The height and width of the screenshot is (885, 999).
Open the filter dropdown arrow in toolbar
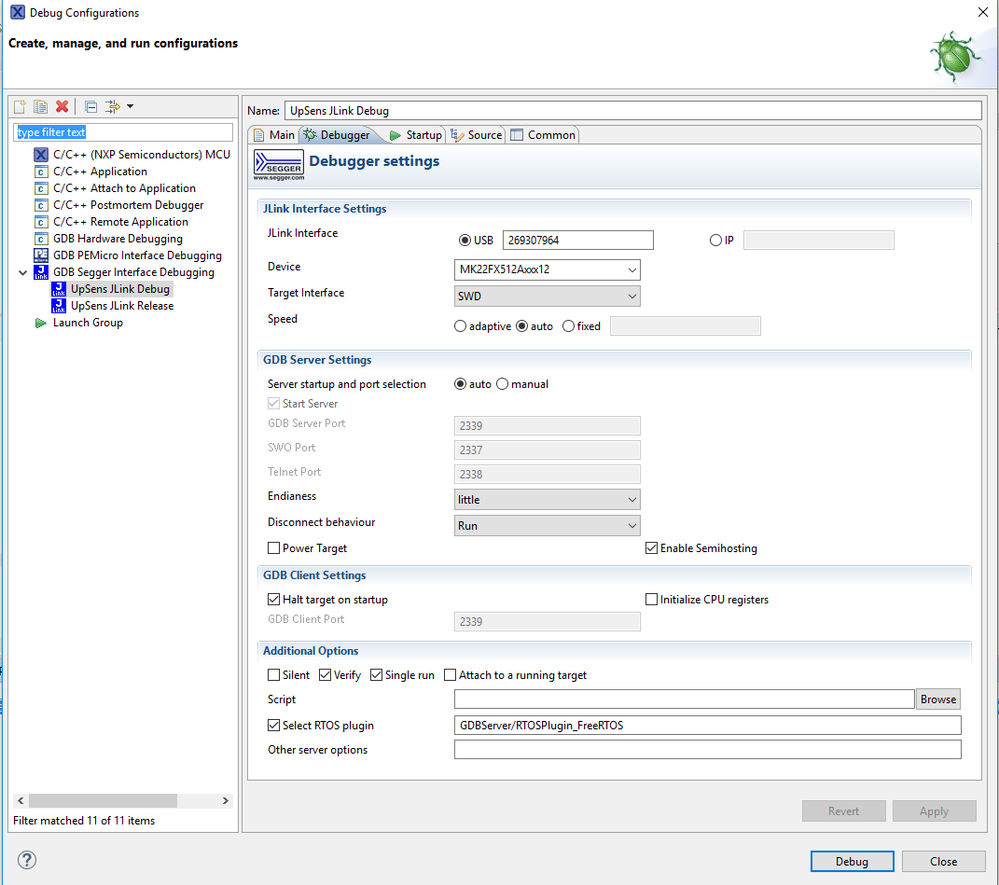click(x=130, y=106)
